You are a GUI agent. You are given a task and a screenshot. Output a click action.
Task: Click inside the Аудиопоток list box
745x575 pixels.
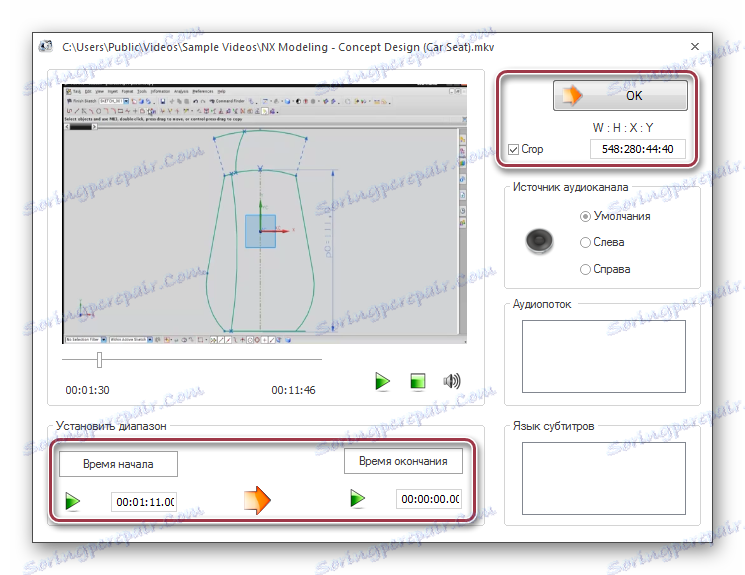click(x=604, y=356)
